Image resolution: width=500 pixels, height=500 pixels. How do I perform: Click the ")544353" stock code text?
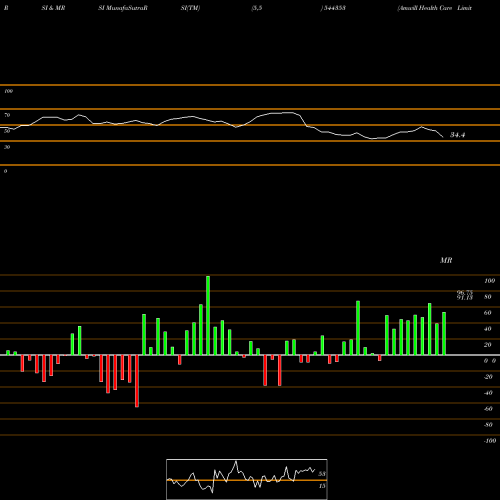tap(333, 8)
